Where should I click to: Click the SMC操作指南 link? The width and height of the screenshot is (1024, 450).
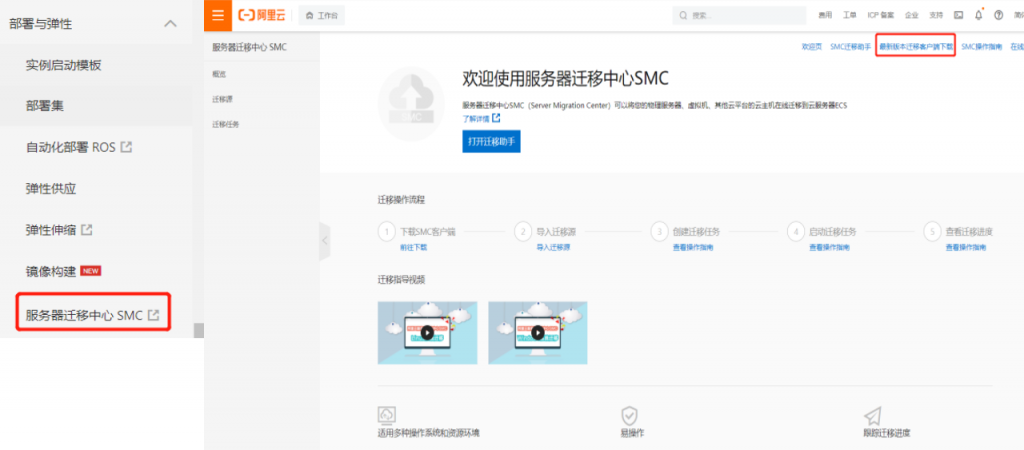point(982,47)
